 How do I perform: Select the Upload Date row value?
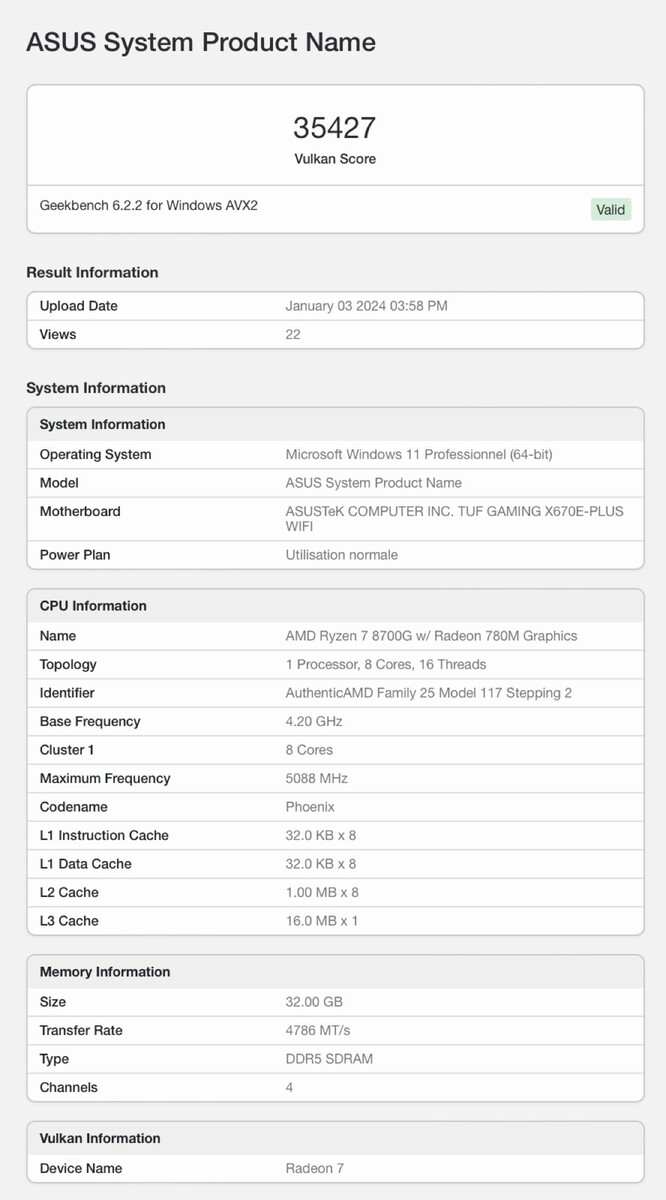pyautogui.click(x=366, y=306)
